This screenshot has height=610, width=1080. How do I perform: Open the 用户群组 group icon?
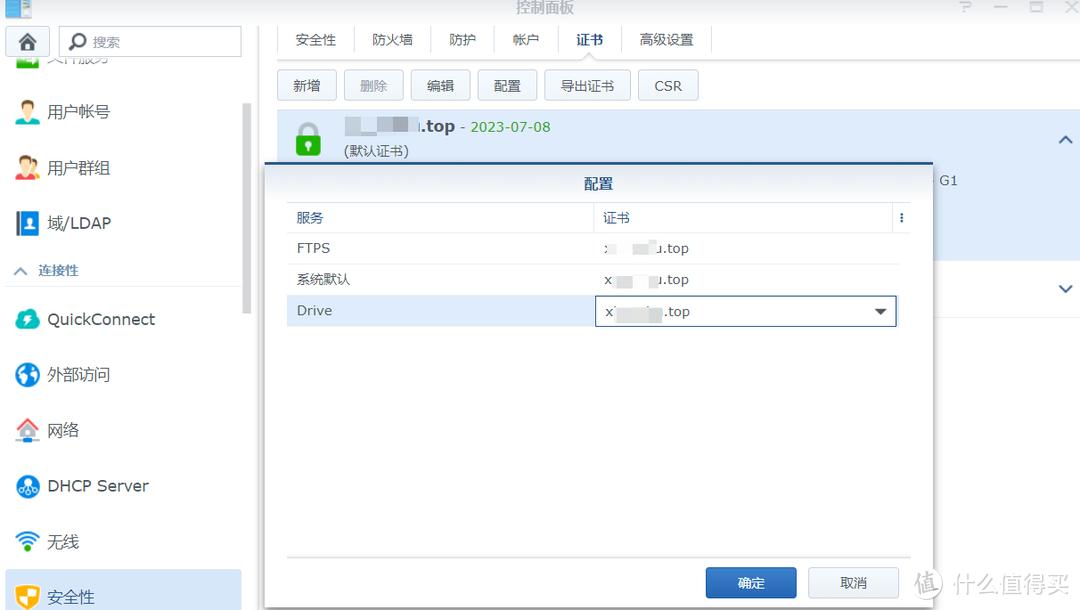pyautogui.click(x=28, y=168)
